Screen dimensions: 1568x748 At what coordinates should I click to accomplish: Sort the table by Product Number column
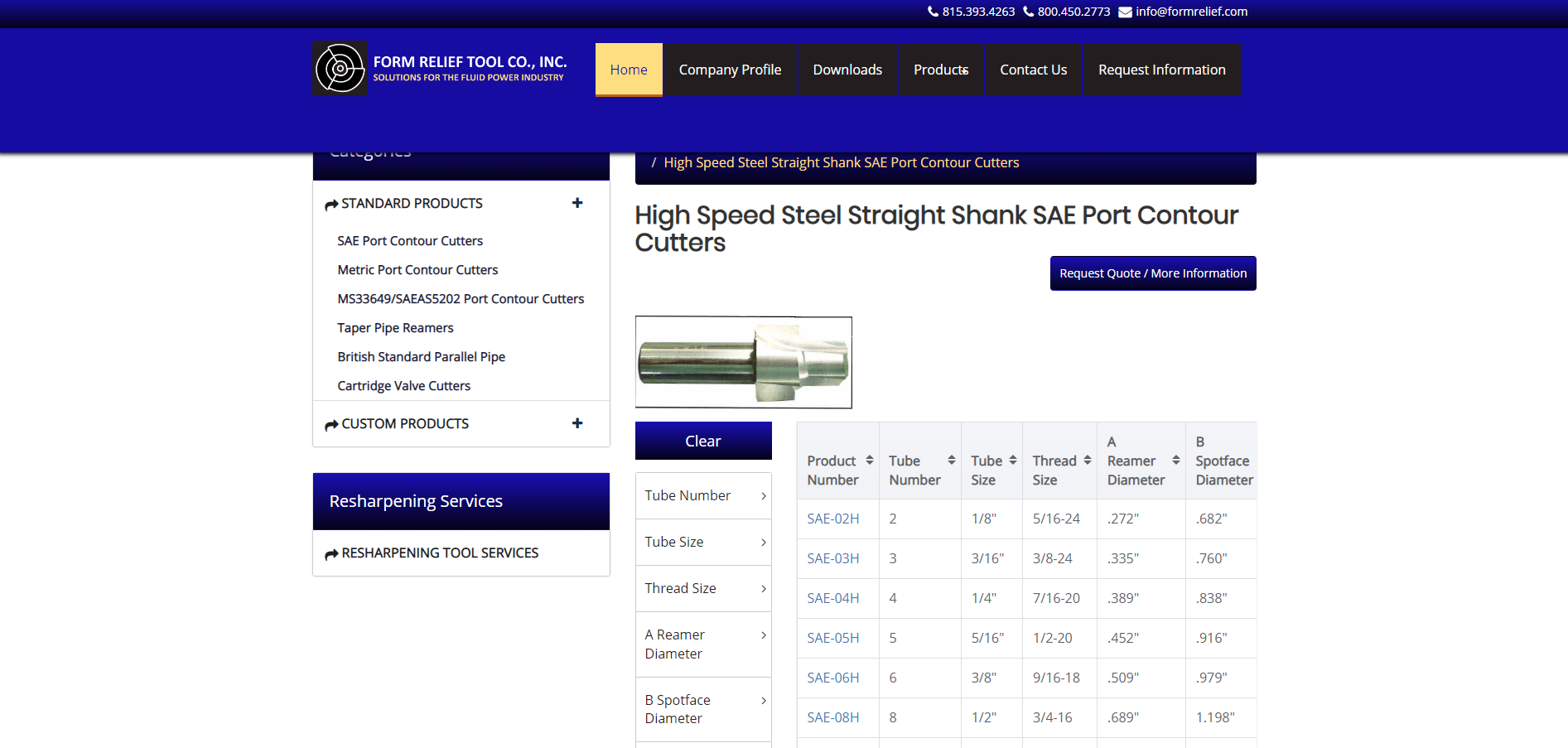tap(870, 460)
